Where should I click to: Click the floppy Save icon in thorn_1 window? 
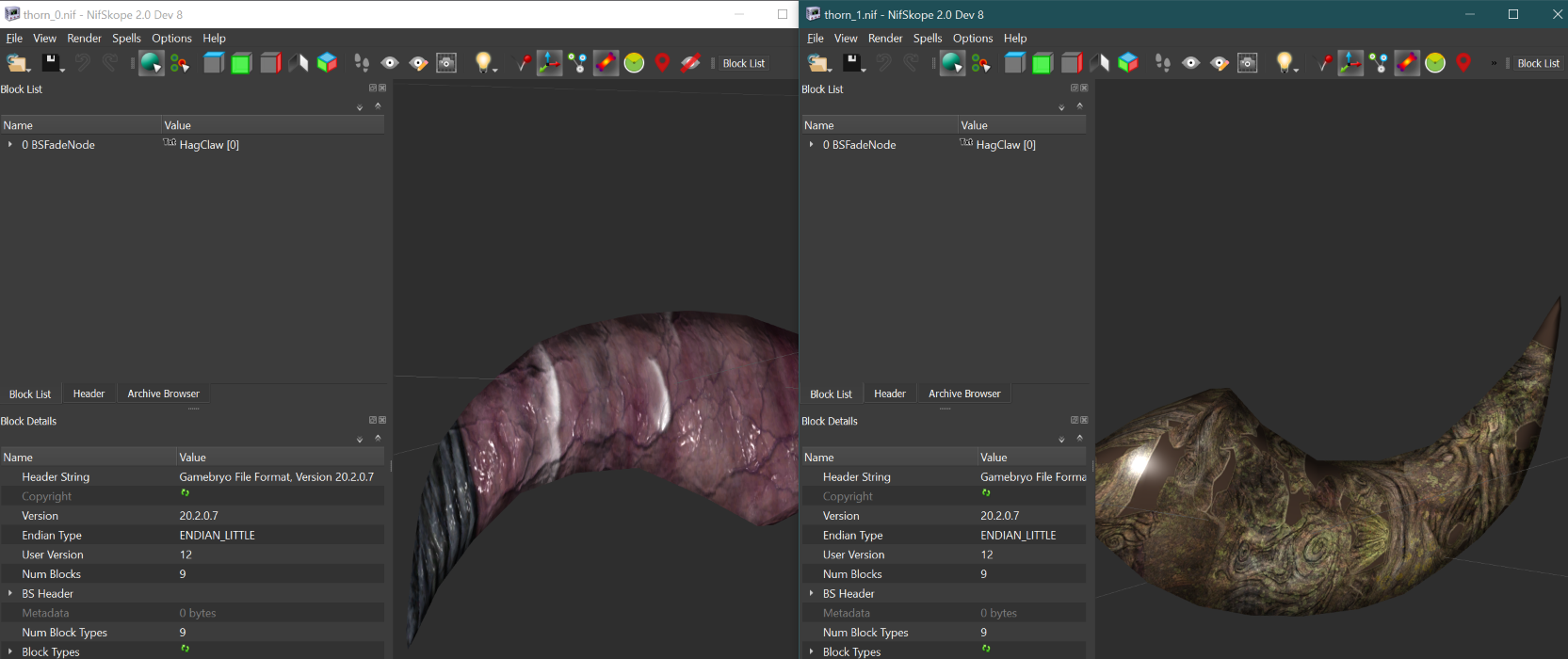click(851, 63)
